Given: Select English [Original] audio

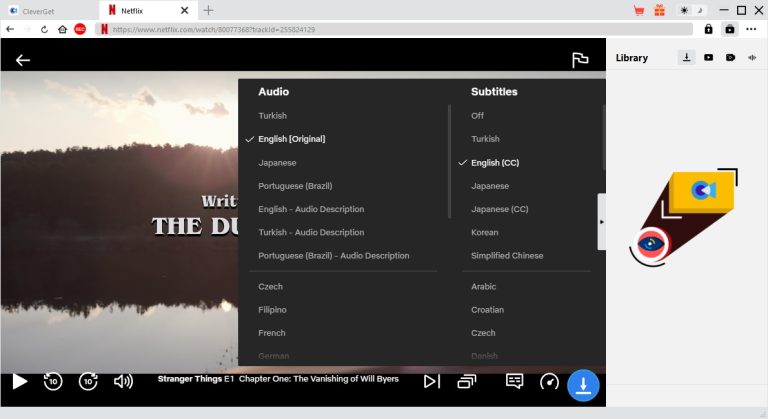Looking at the screenshot, I should (x=291, y=139).
